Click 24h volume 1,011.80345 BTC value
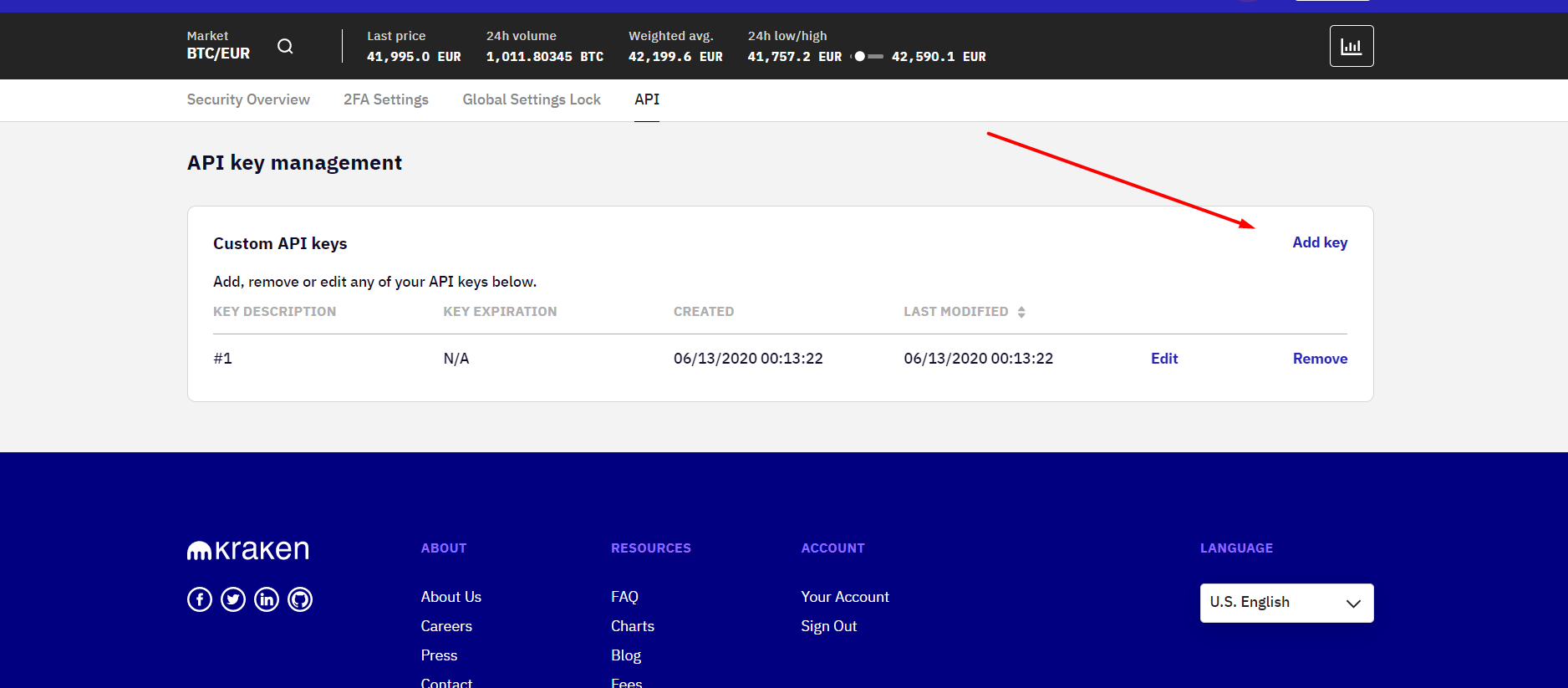Viewport: 1568px width, 688px height. pos(545,57)
